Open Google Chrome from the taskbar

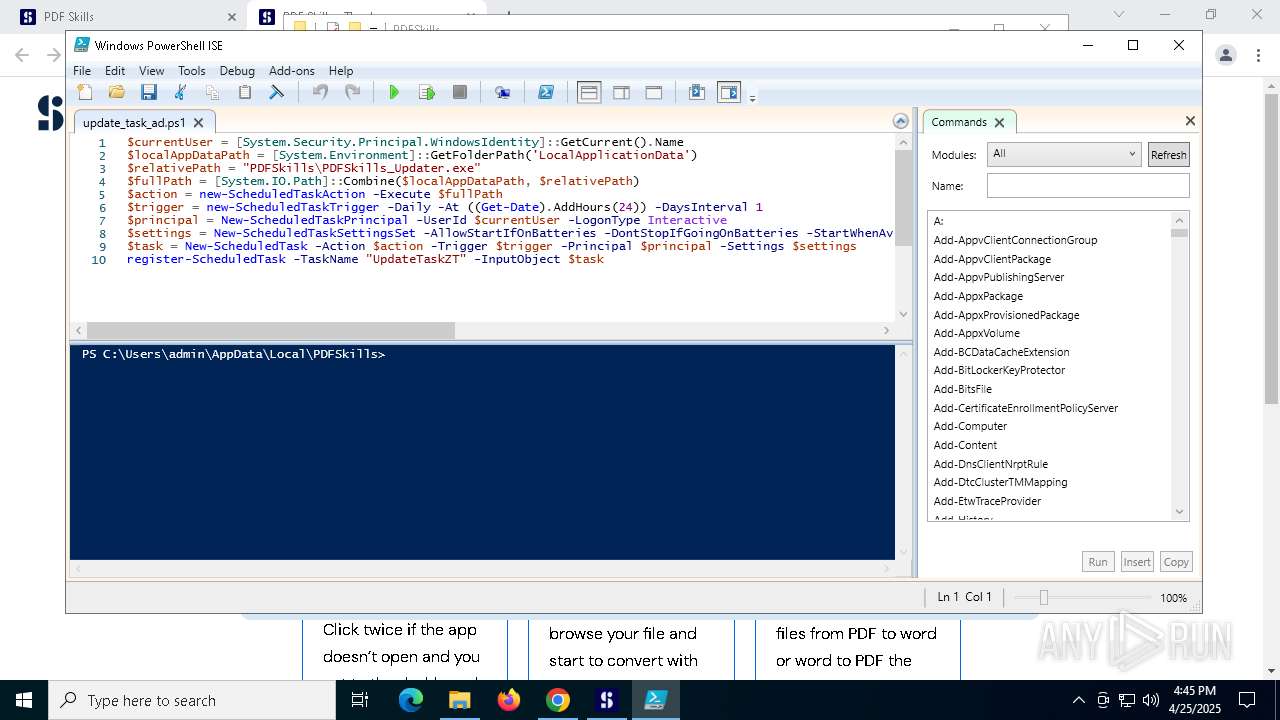coord(558,700)
